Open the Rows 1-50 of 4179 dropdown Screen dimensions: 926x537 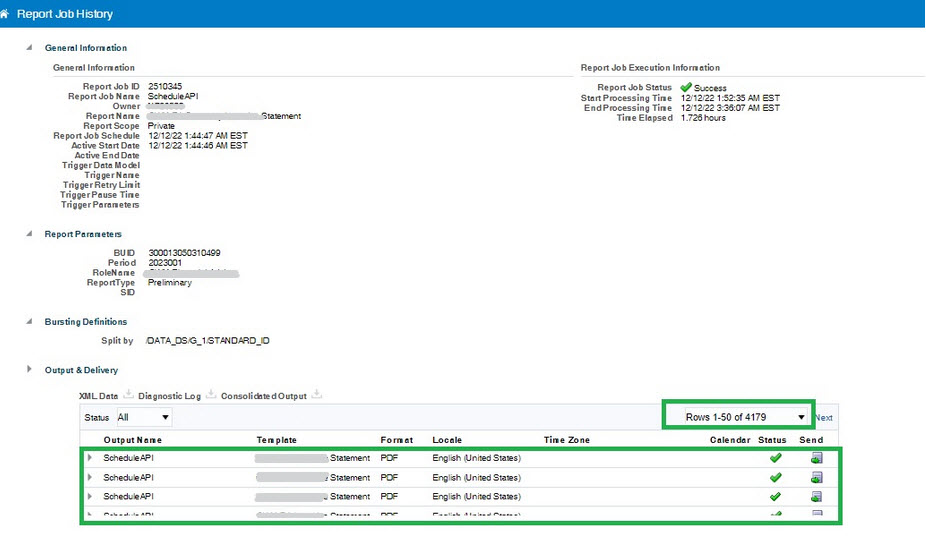pos(745,417)
